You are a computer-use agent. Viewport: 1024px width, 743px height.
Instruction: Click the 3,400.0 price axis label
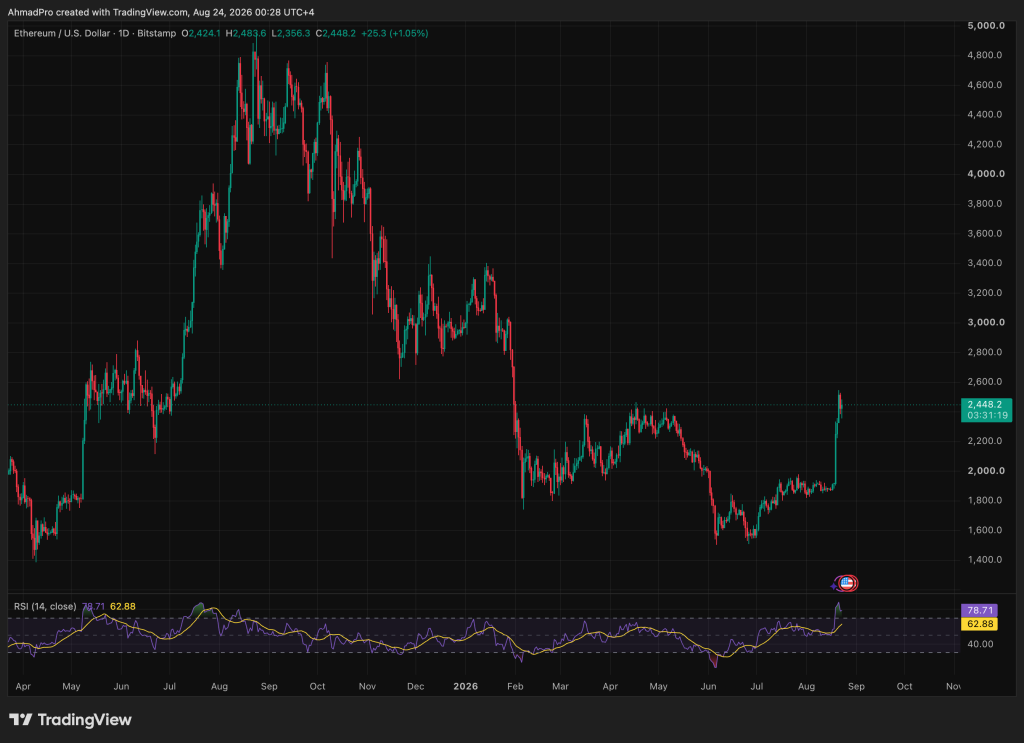[985, 263]
